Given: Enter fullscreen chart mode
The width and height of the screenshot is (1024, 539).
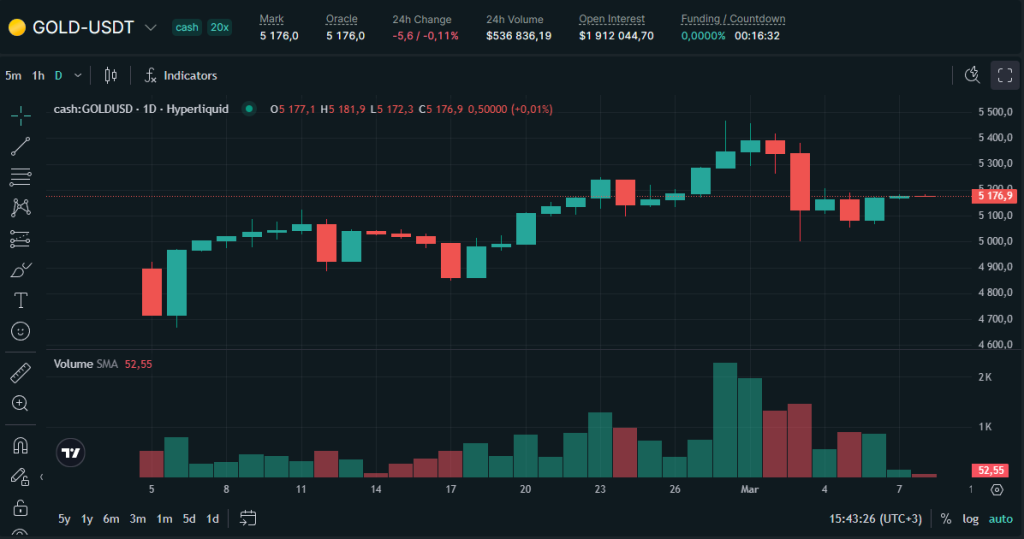Looking at the screenshot, I should tap(1004, 75).
